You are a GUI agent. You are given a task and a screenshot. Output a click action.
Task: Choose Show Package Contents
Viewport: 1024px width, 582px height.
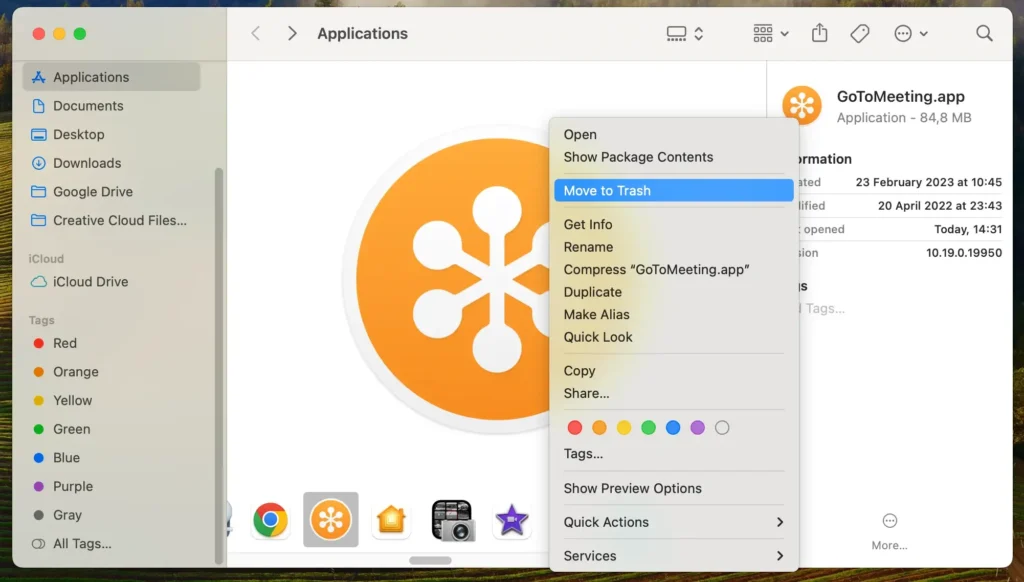pyautogui.click(x=673, y=157)
